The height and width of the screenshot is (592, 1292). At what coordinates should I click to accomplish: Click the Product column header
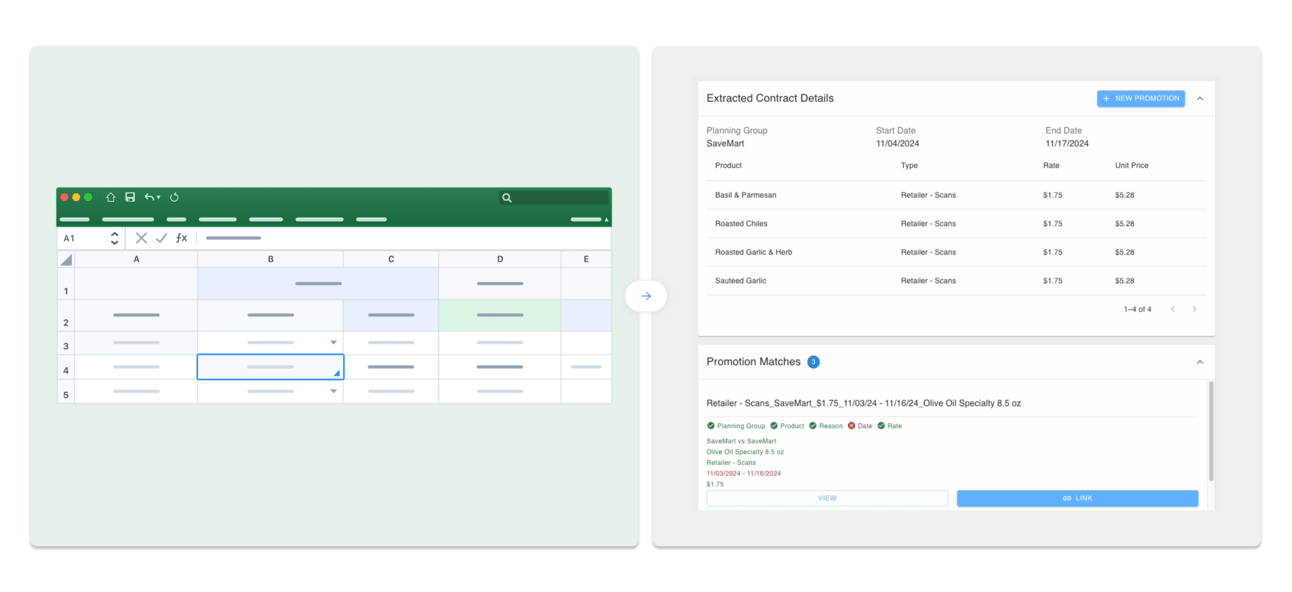(728, 166)
